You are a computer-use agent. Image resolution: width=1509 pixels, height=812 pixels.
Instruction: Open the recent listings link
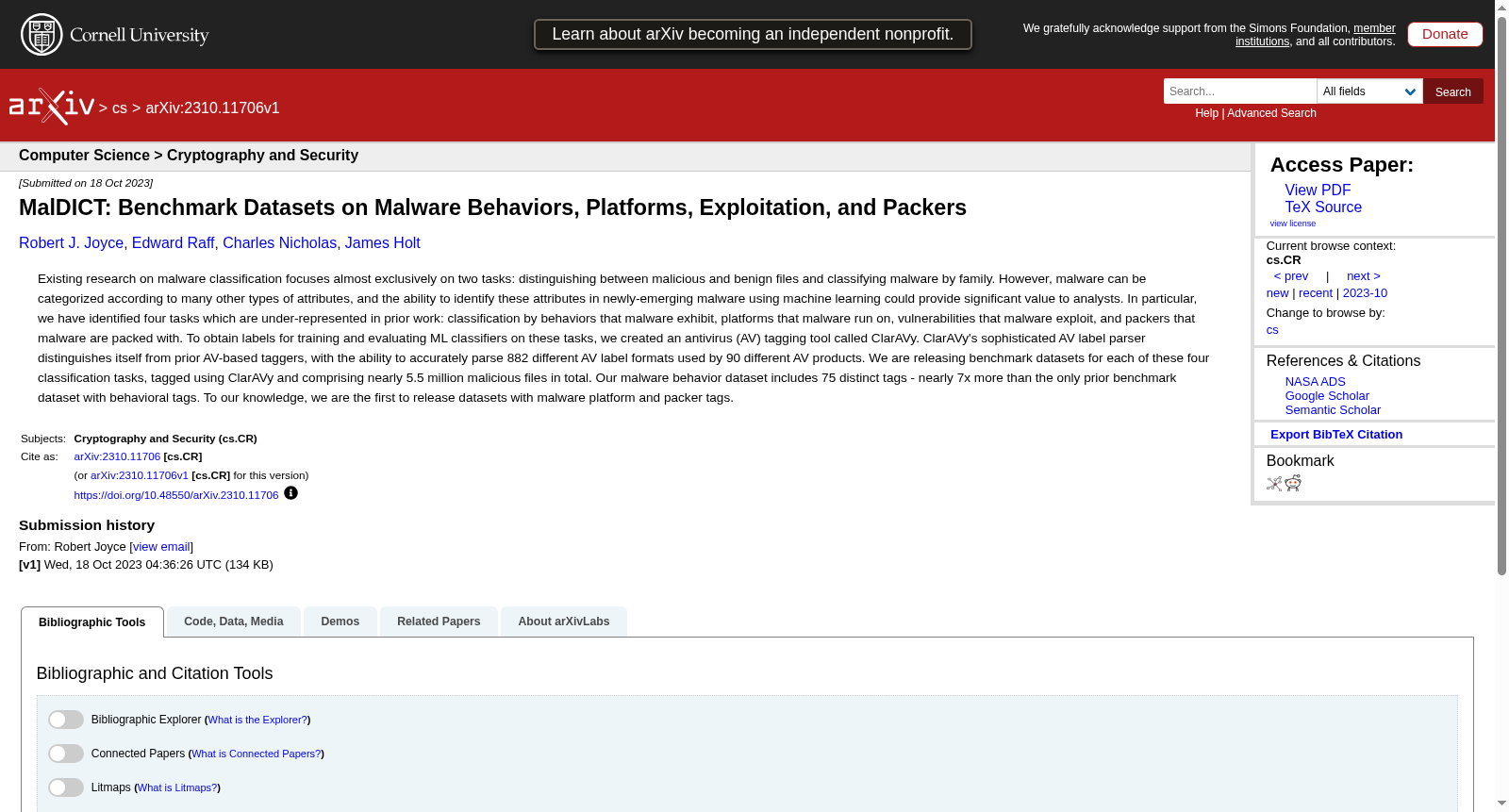coord(1316,292)
